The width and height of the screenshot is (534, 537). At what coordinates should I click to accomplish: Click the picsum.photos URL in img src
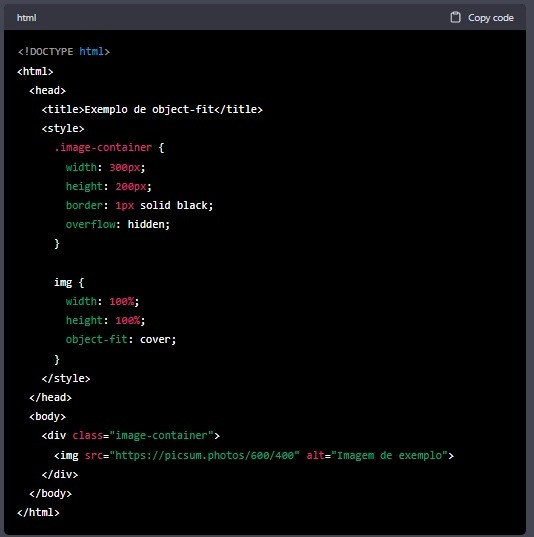click(x=204, y=455)
